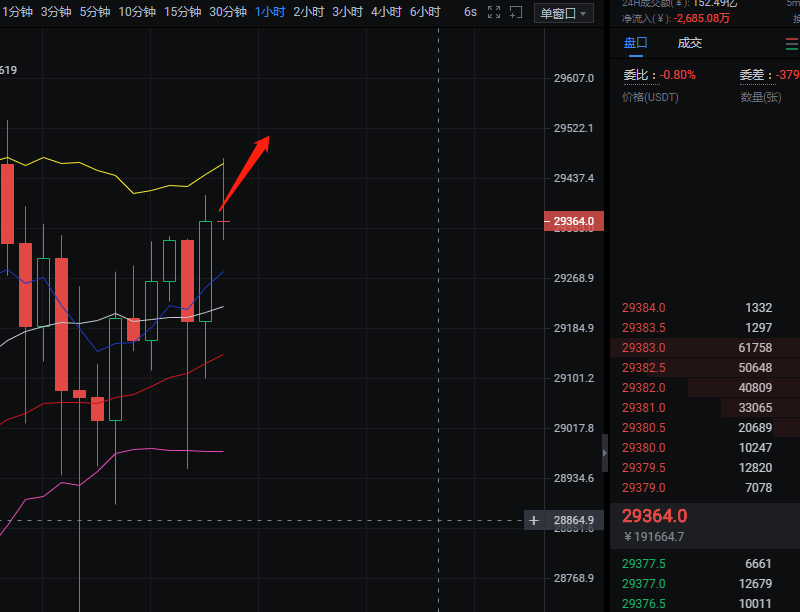Select bid price 29376.5
This screenshot has height=612, width=800.
click(x=643, y=603)
